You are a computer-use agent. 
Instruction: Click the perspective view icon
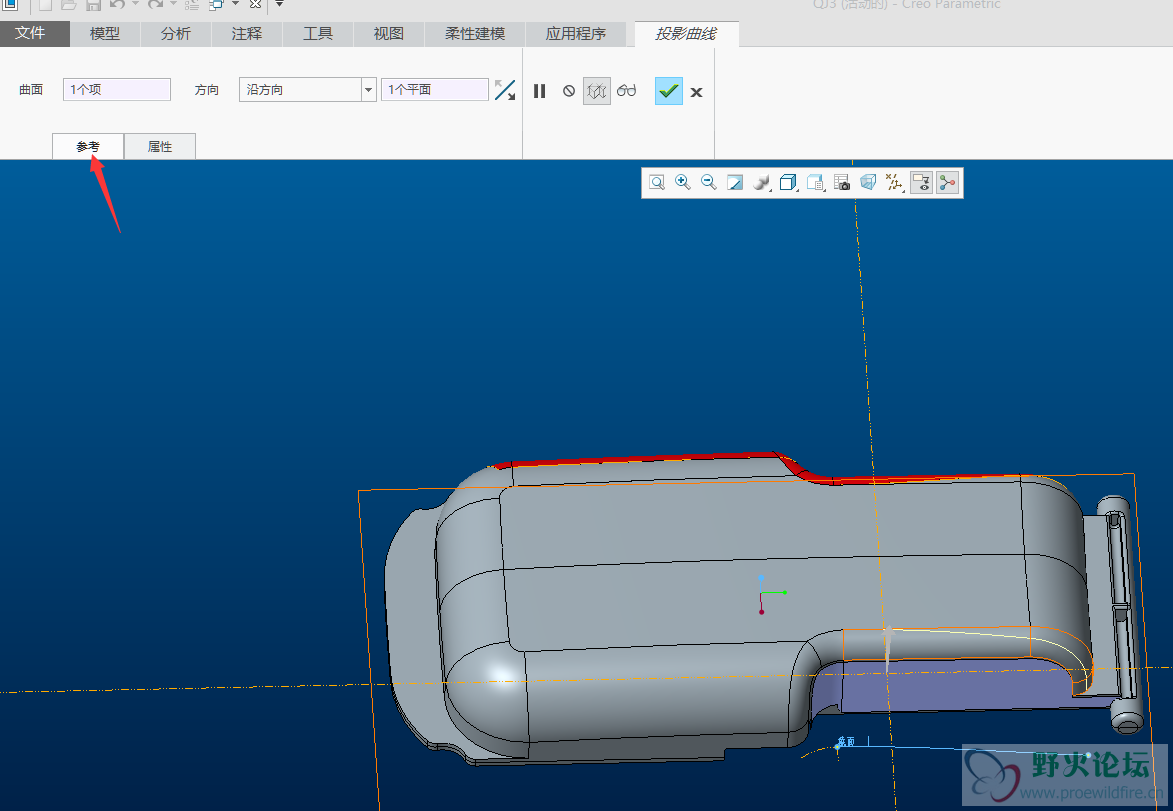coord(868,183)
